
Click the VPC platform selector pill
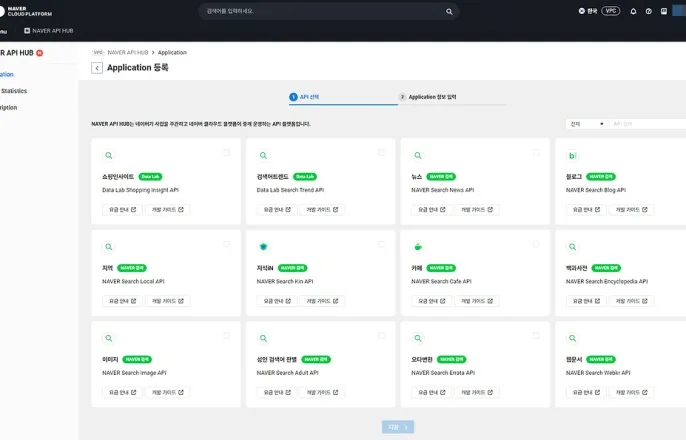tap(610, 11)
